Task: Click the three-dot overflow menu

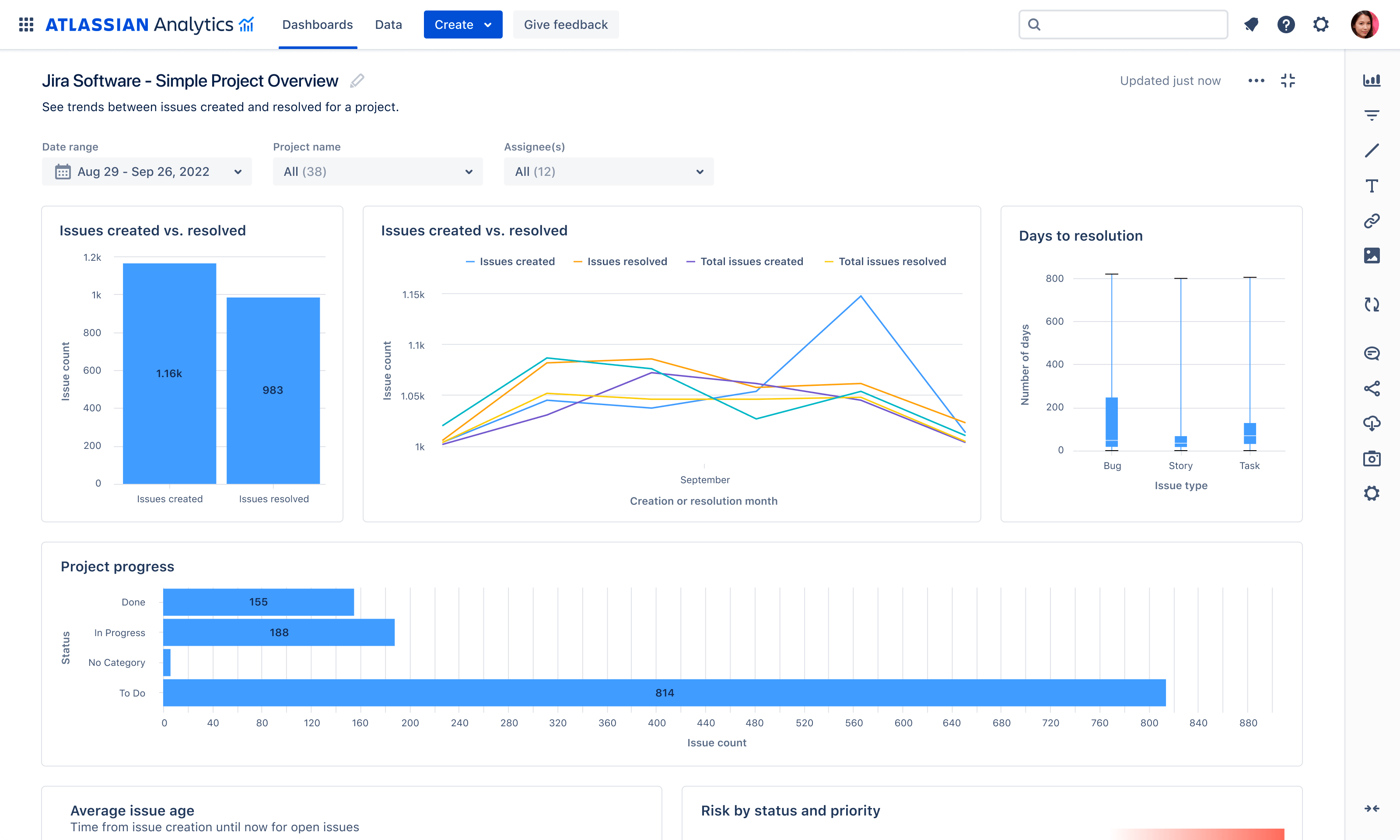Action: pyautogui.click(x=1256, y=80)
